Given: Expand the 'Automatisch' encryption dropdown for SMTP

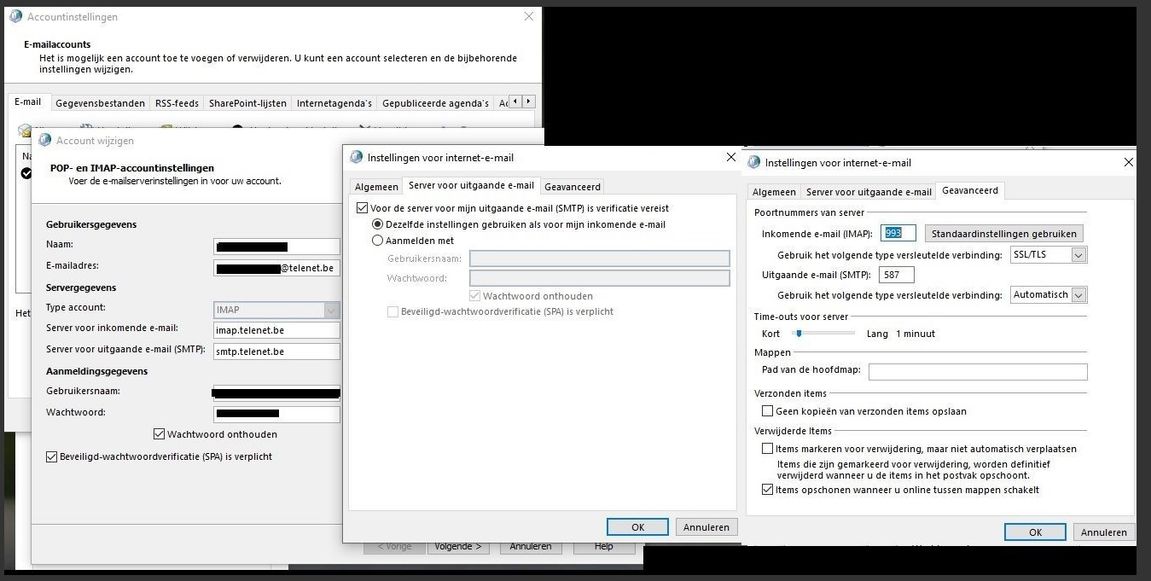Looking at the screenshot, I should pyautogui.click(x=1078, y=295).
